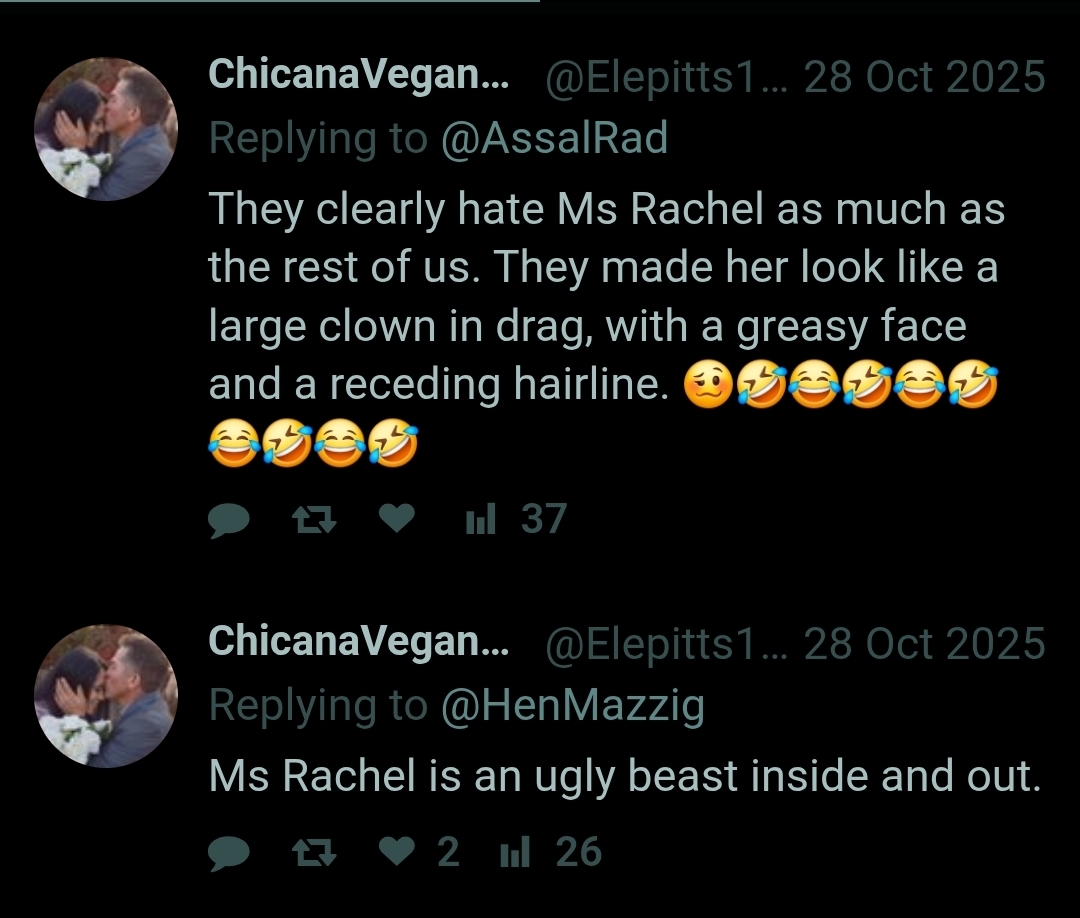The width and height of the screenshot is (1080, 918).
Task: Click reply icon on clown in drag tweet
Action: tap(229, 520)
